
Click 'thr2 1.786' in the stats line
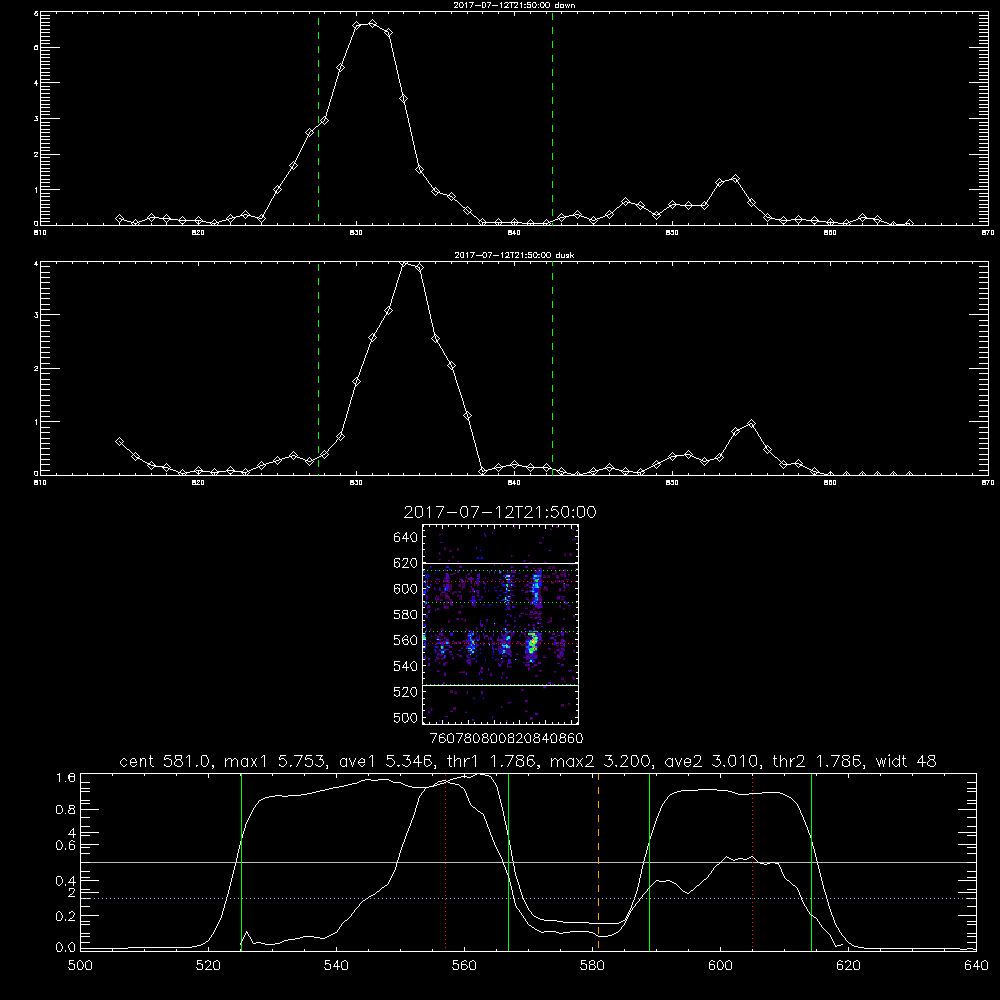(x=818, y=761)
